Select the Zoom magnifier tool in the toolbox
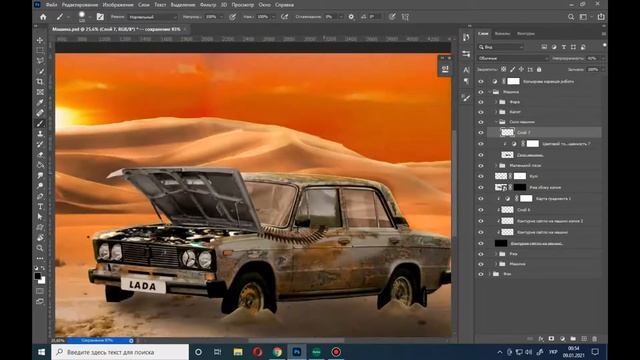 pos(40,248)
